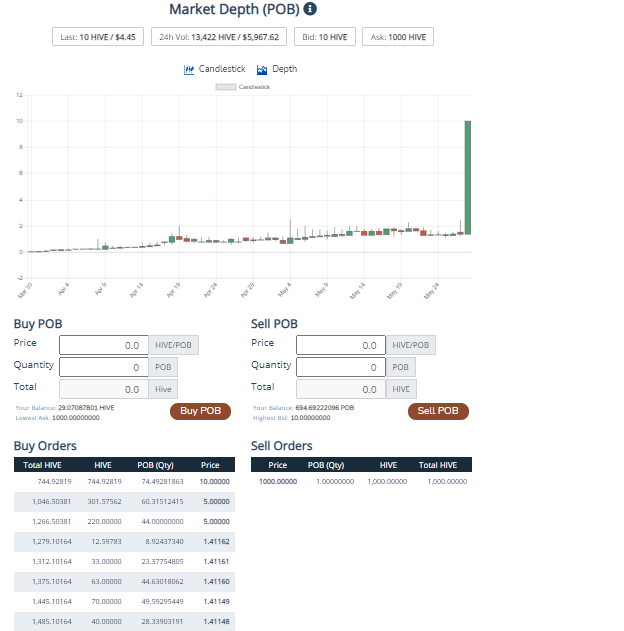
Task: Click HIVE balance 29.07087801 HIVE
Action: coord(86,408)
